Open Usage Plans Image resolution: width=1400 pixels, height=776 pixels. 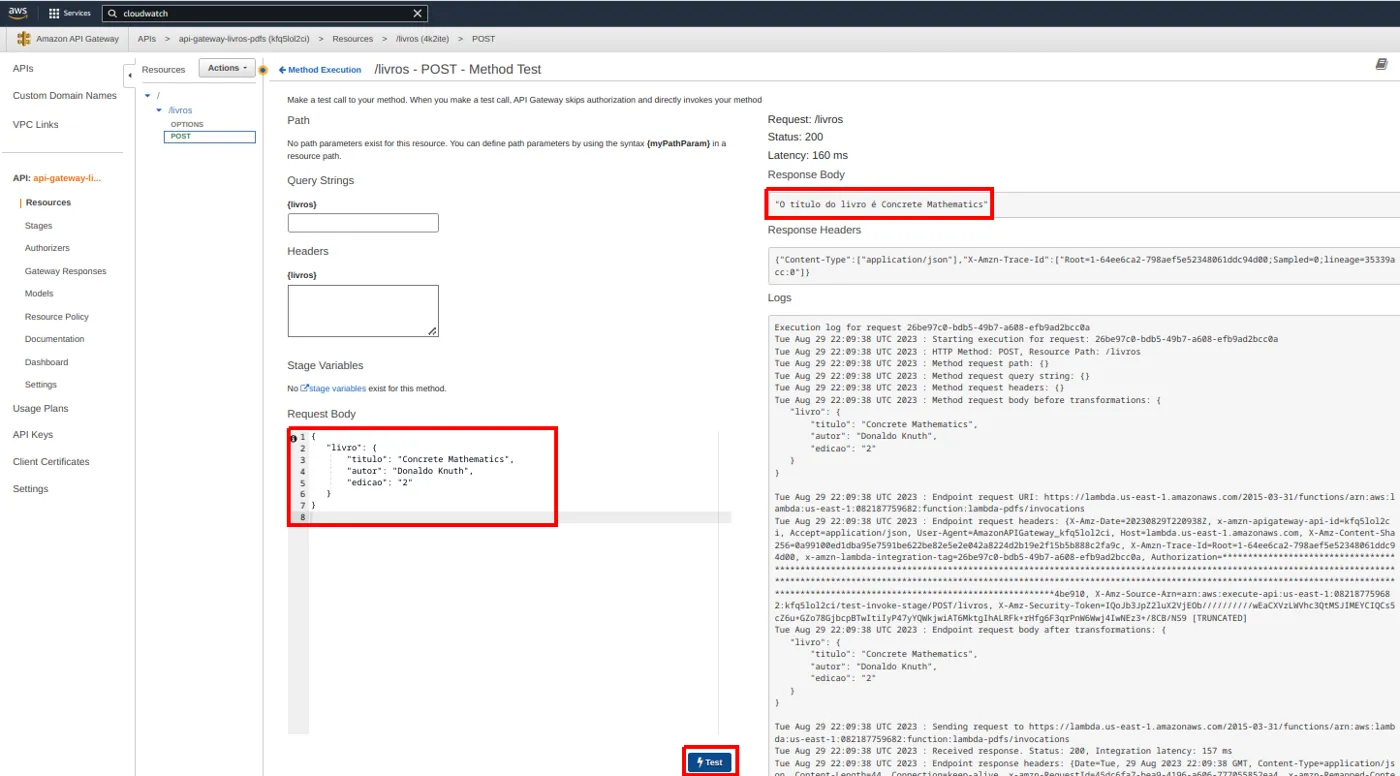[40, 409]
